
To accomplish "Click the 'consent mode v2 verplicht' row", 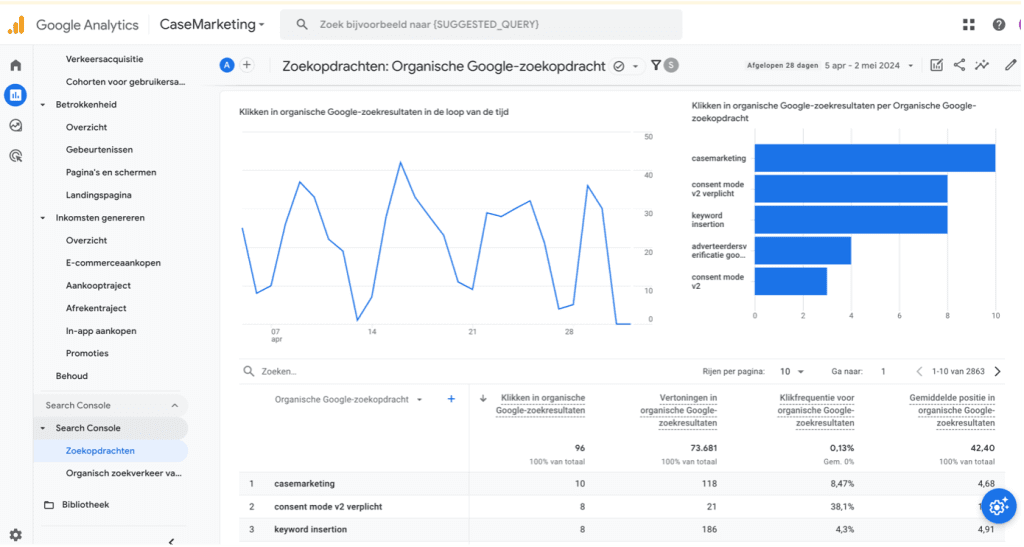I will (x=620, y=507).
